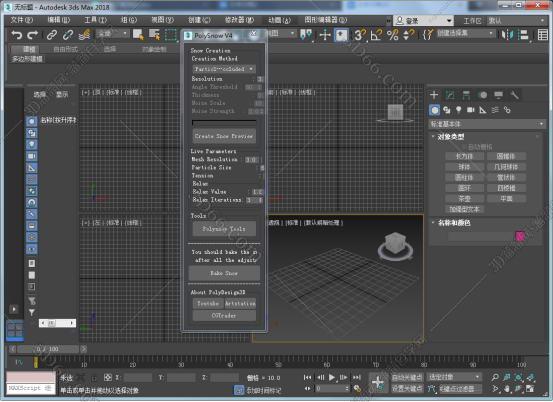Open the workspace dropdown at top right

516,20
